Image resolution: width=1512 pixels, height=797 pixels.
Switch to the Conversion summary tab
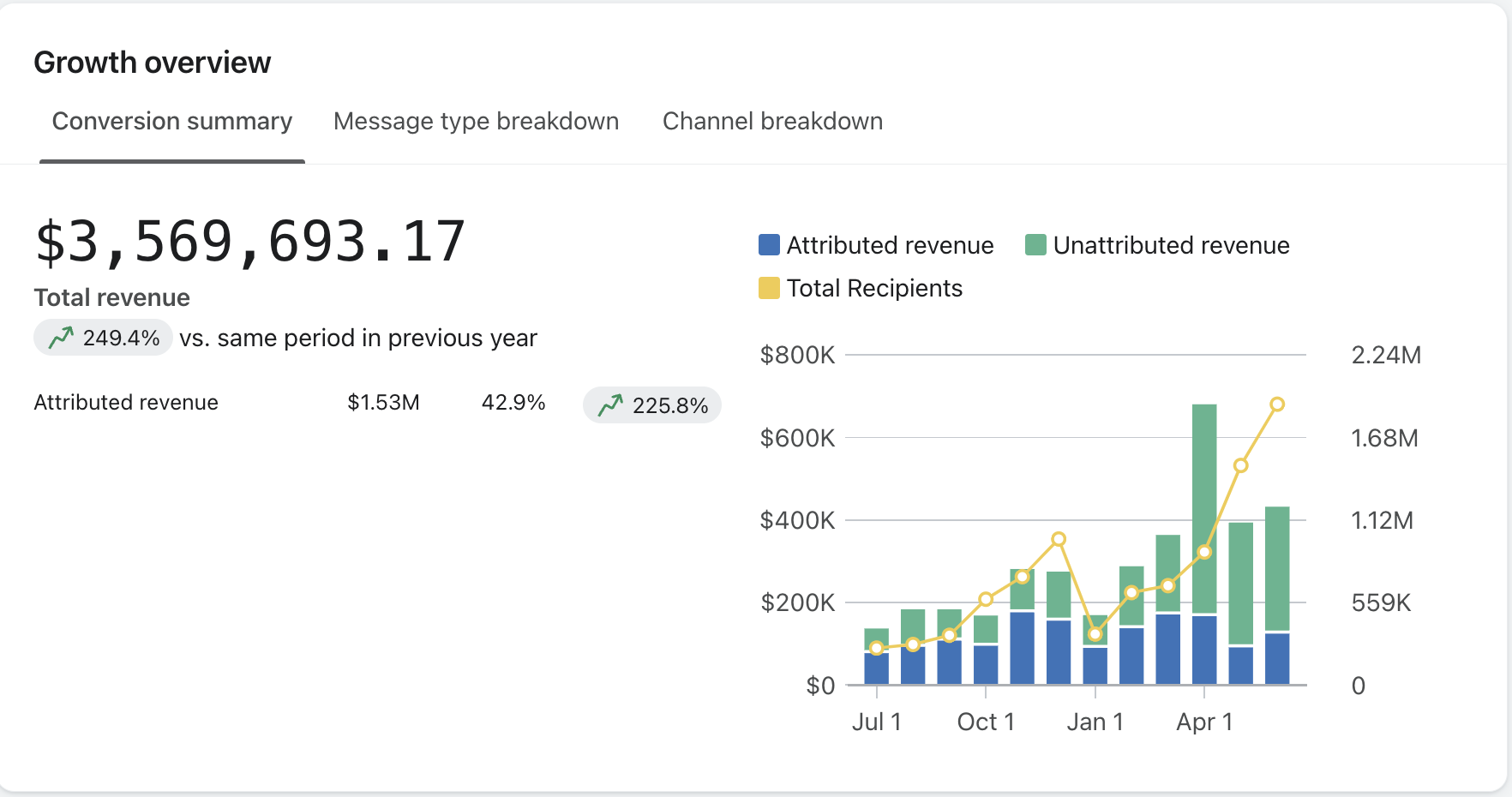point(172,122)
